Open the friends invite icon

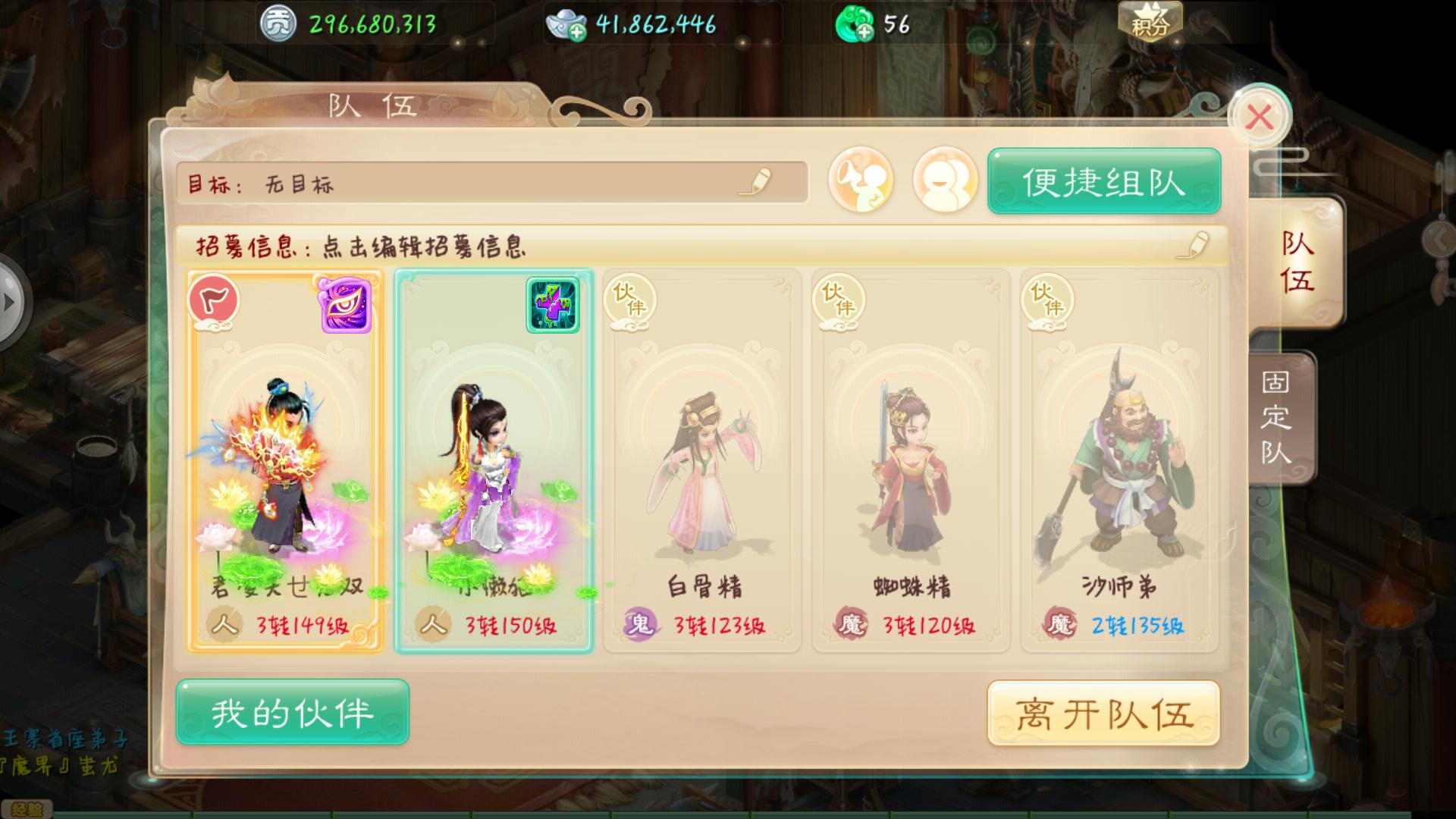tap(945, 180)
